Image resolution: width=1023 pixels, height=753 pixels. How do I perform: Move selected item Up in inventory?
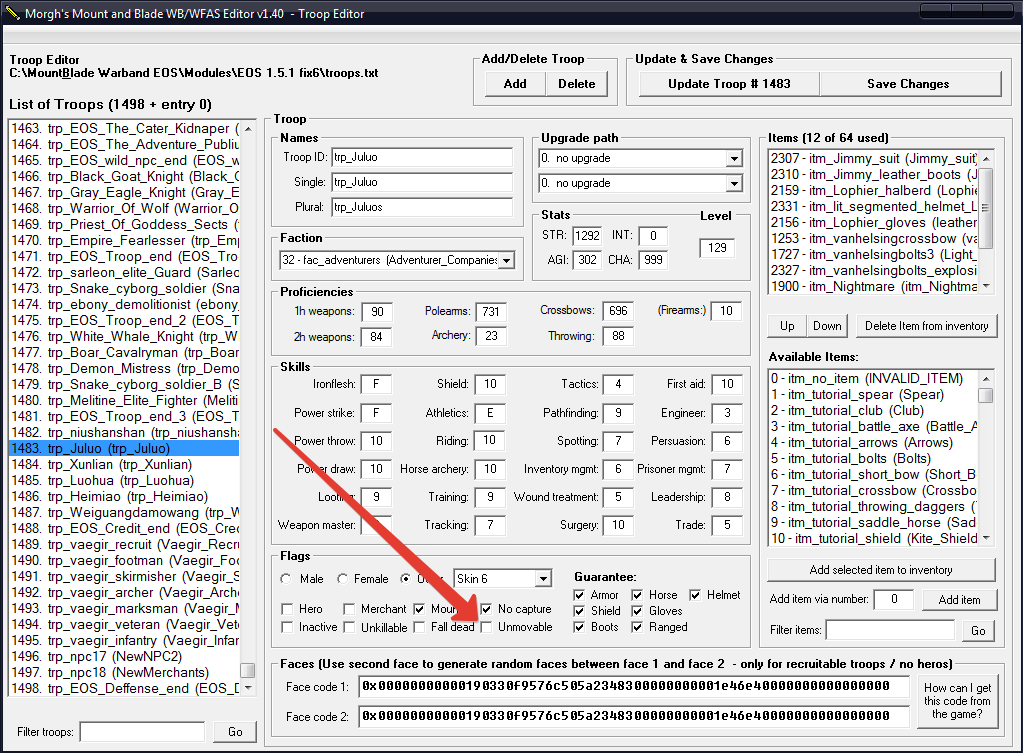[x=787, y=326]
